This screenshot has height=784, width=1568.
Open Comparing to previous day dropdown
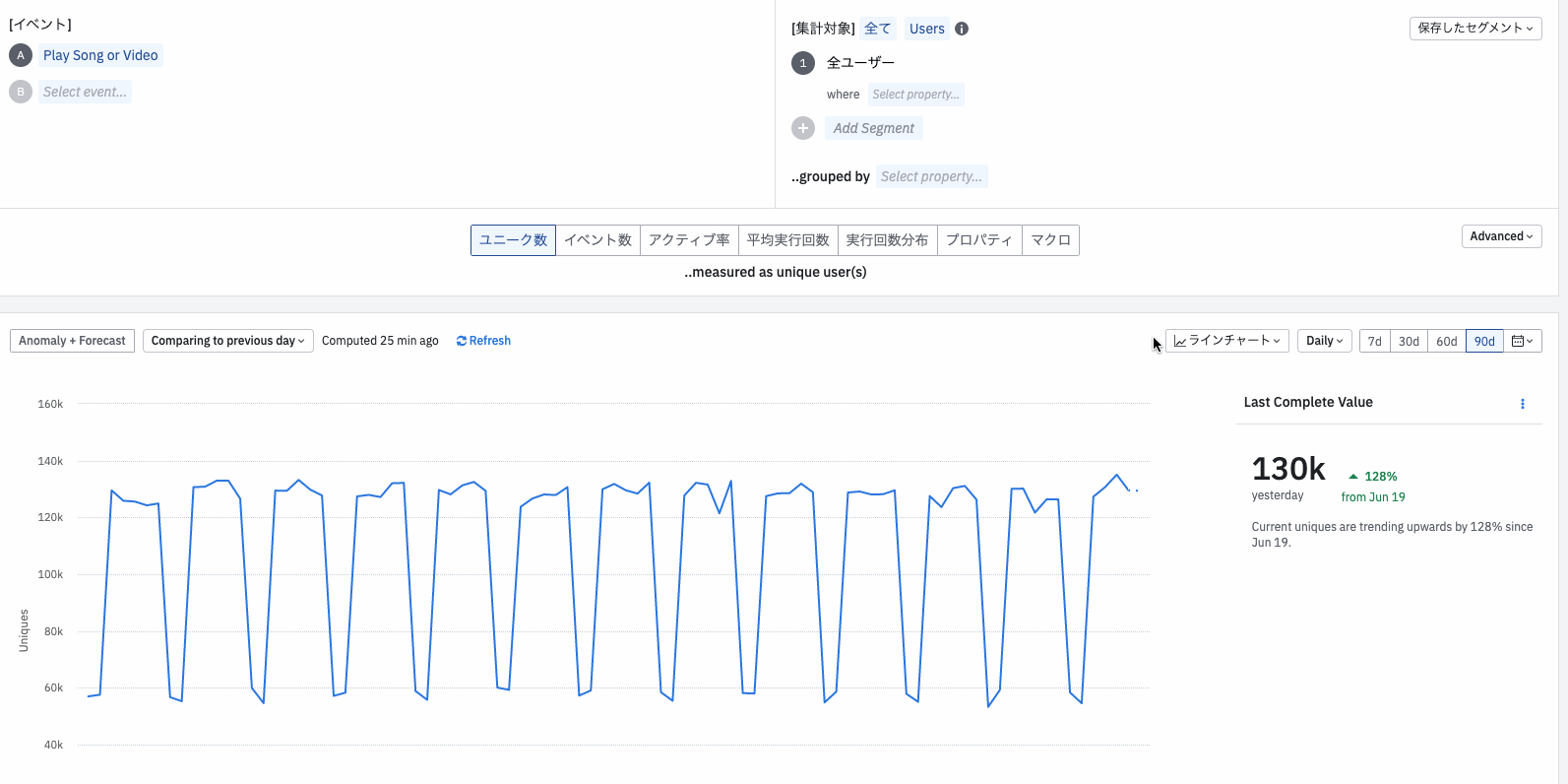[x=227, y=341]
